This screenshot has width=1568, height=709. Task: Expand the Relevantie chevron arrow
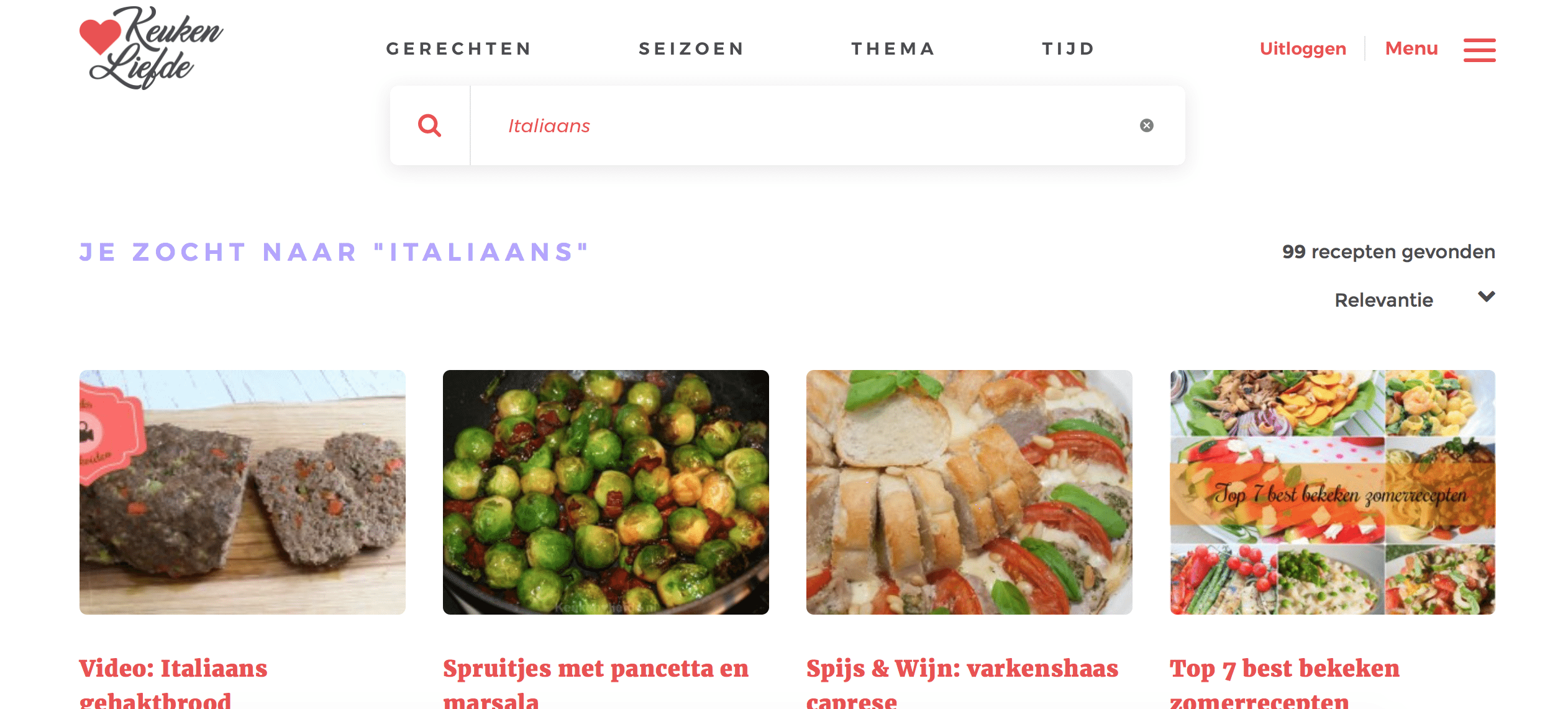click(x=1486, y=297)
